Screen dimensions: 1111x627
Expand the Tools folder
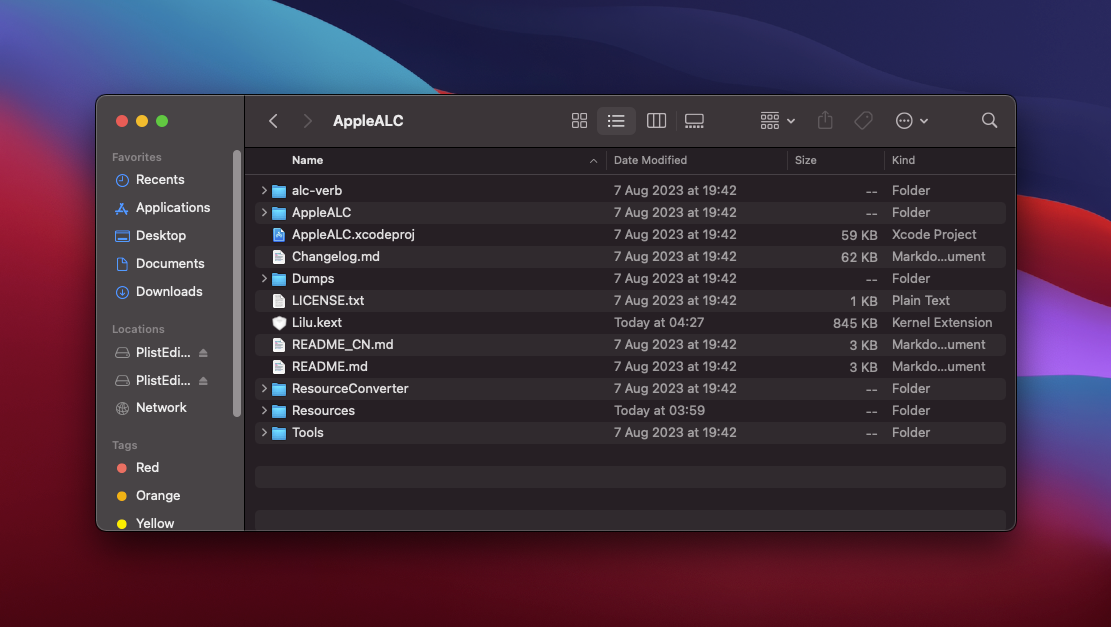(264, 432)
